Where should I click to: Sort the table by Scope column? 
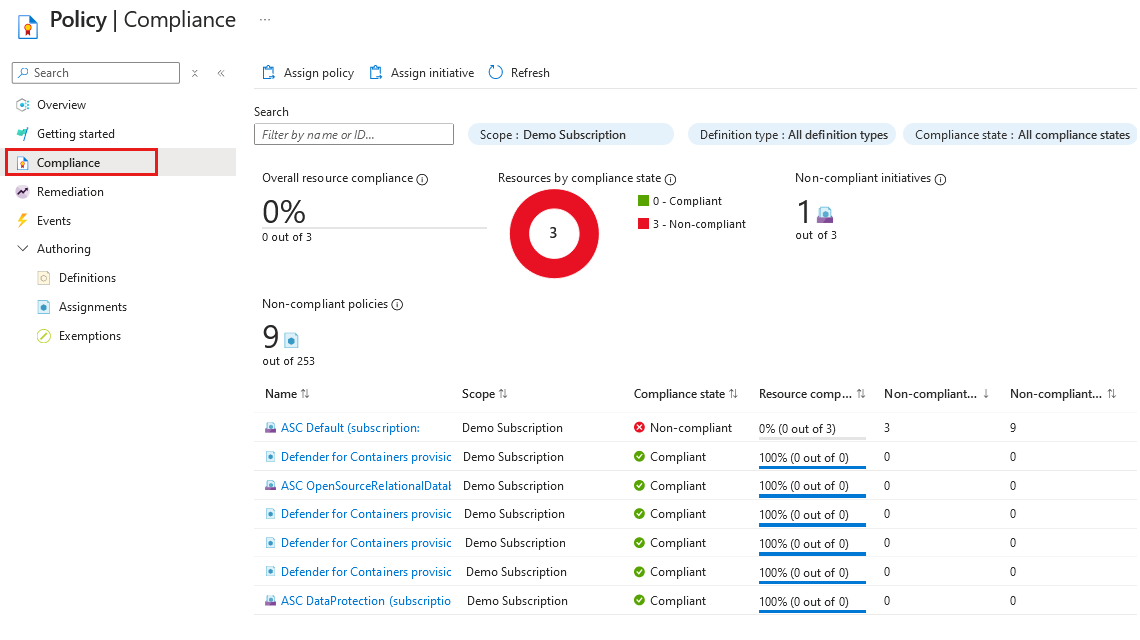pyautogui.click(x=484, y=393)
